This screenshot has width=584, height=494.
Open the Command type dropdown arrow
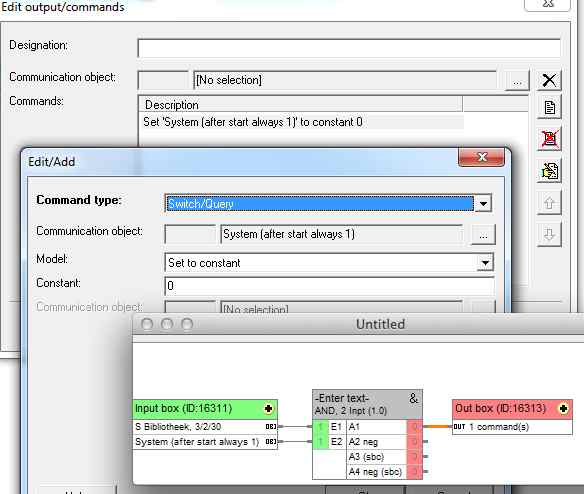[x=483, y=204]
